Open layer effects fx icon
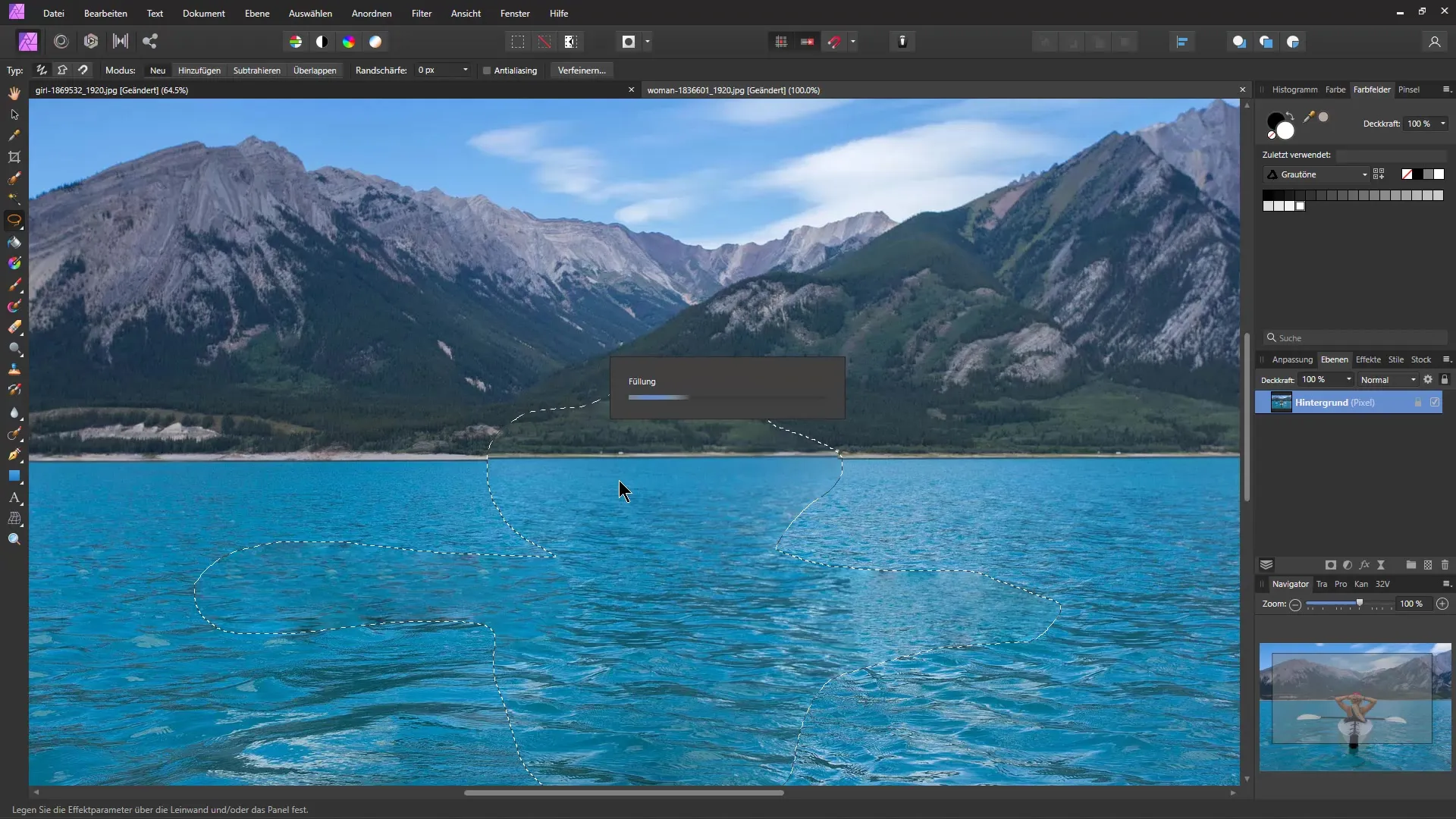The width and height of the screenshot is (1456, 819). click(x=1364, y=565)
